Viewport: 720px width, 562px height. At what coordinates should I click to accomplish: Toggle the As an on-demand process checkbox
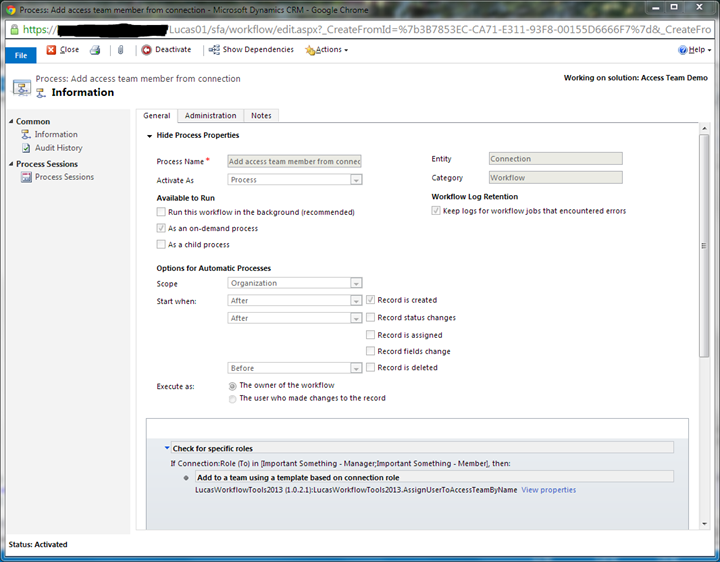point(161,228)
